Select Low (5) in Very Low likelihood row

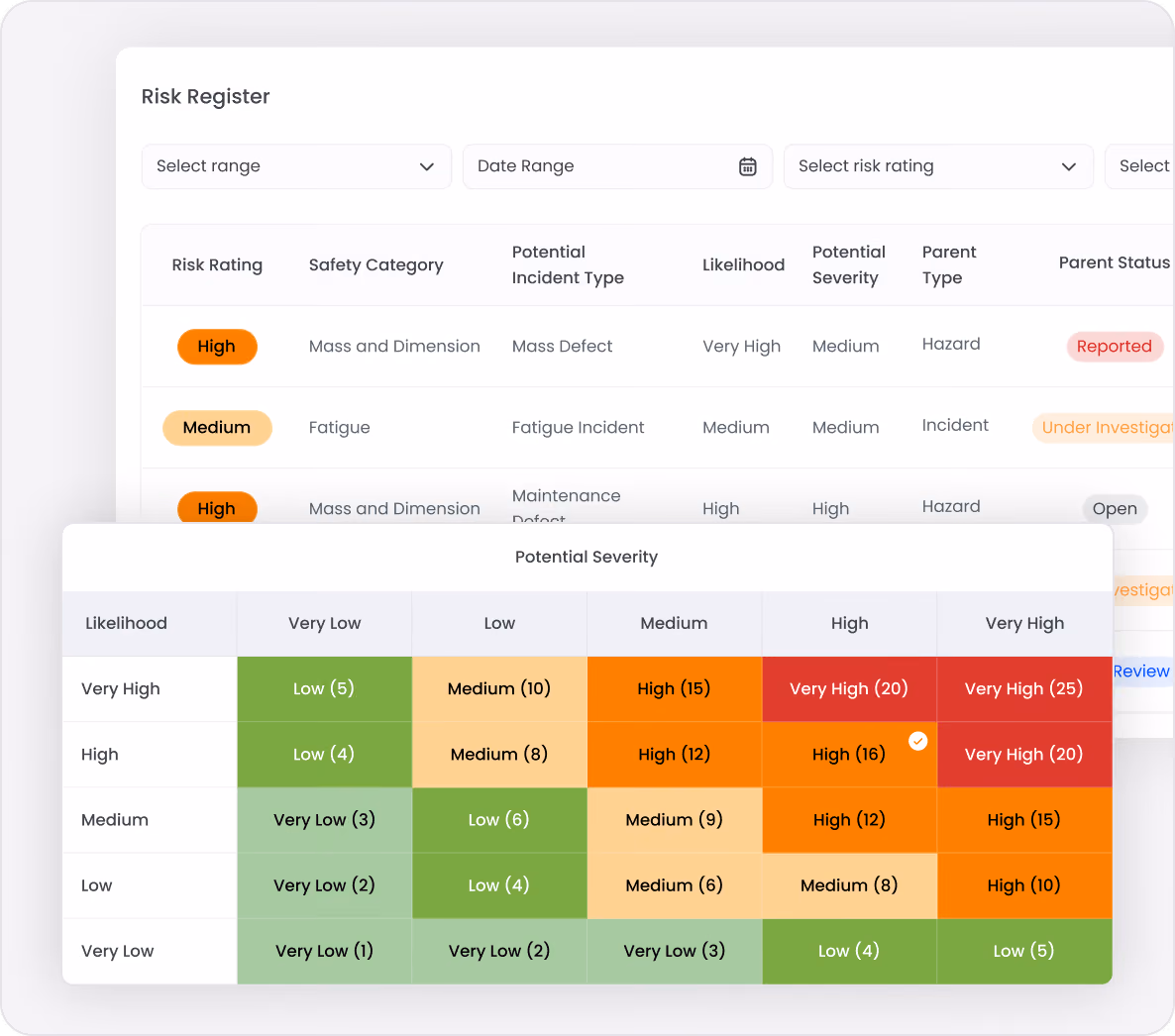1023,952
